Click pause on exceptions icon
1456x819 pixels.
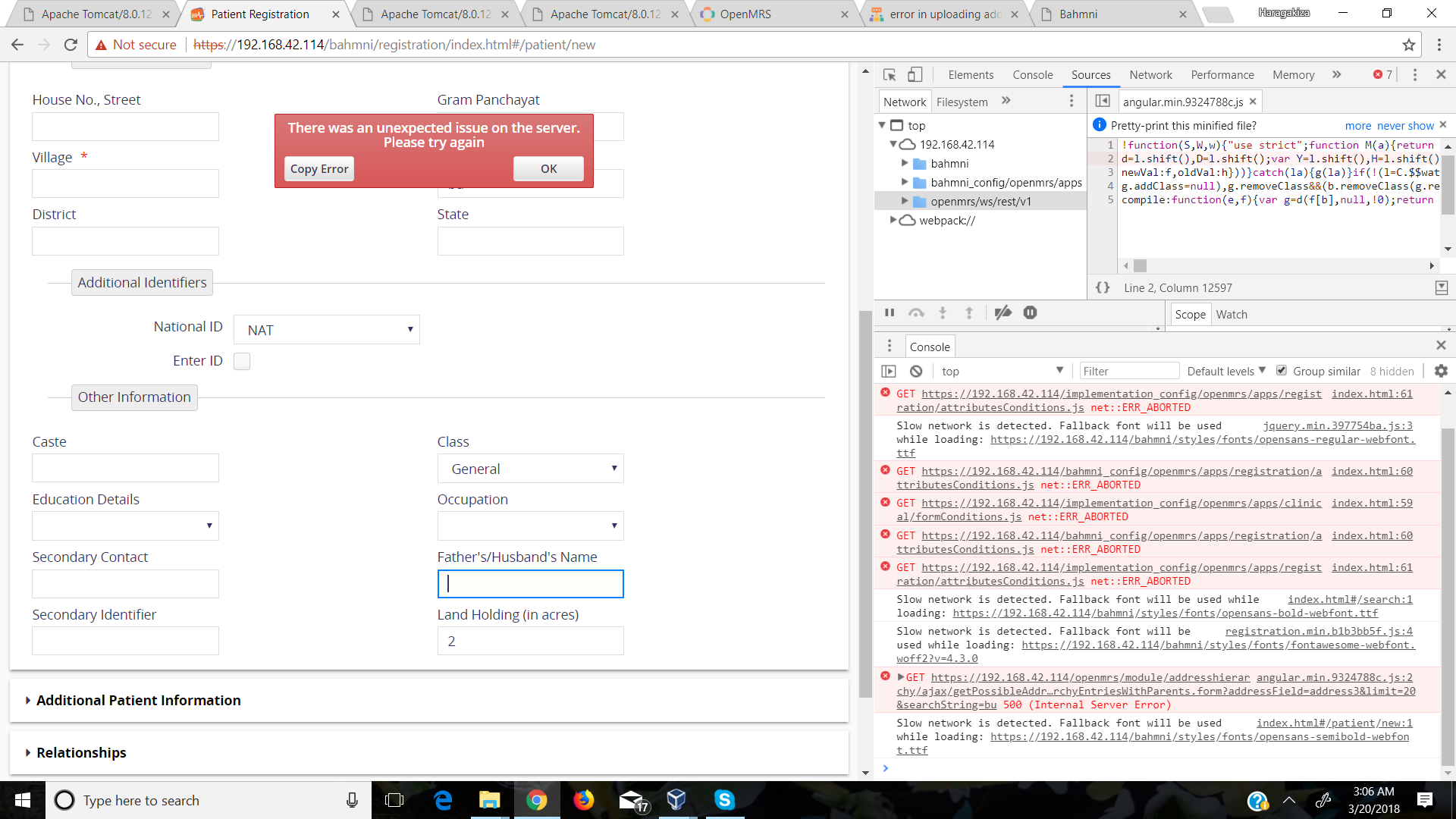[1030, 313]
